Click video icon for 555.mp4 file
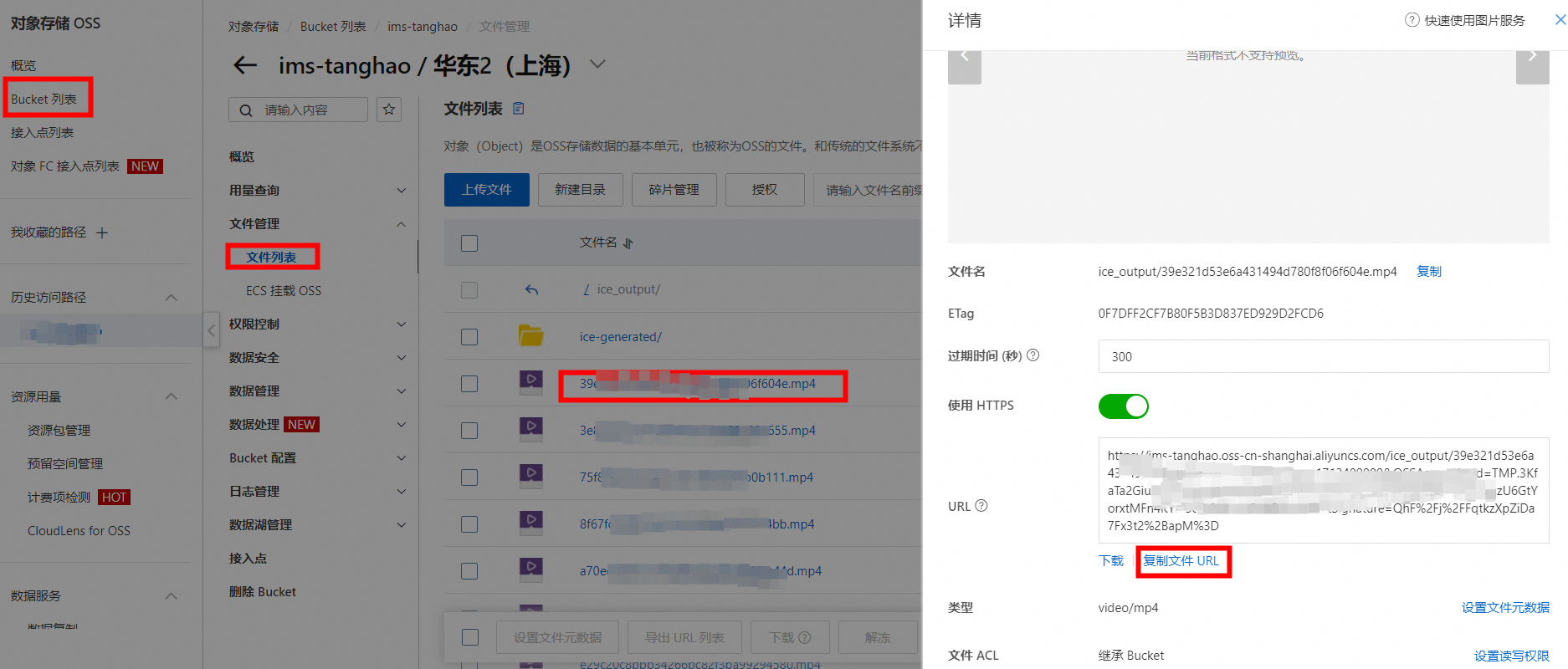Screen dimensions: 1568x669 [531, 429]
